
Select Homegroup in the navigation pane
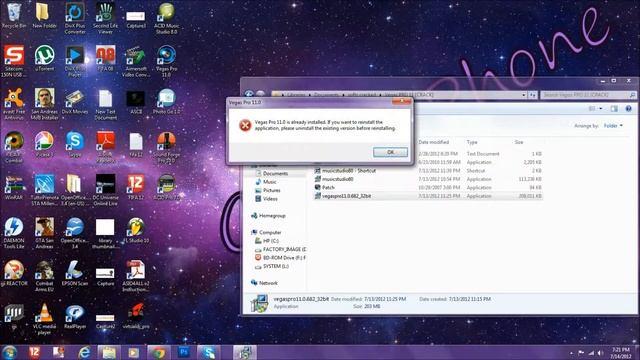(x=272, y=216)
